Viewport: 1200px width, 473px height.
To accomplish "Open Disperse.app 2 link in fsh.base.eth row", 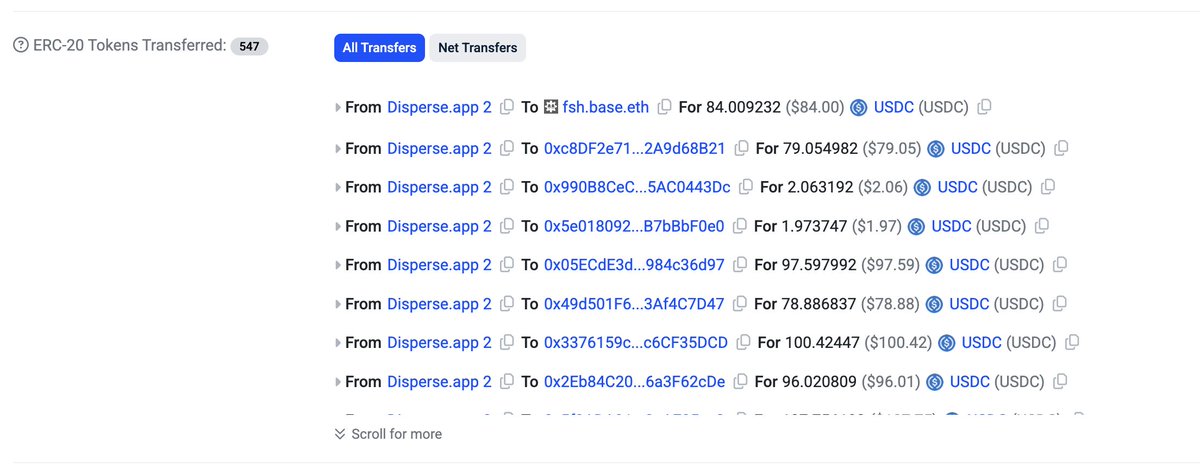I will 439,107.
